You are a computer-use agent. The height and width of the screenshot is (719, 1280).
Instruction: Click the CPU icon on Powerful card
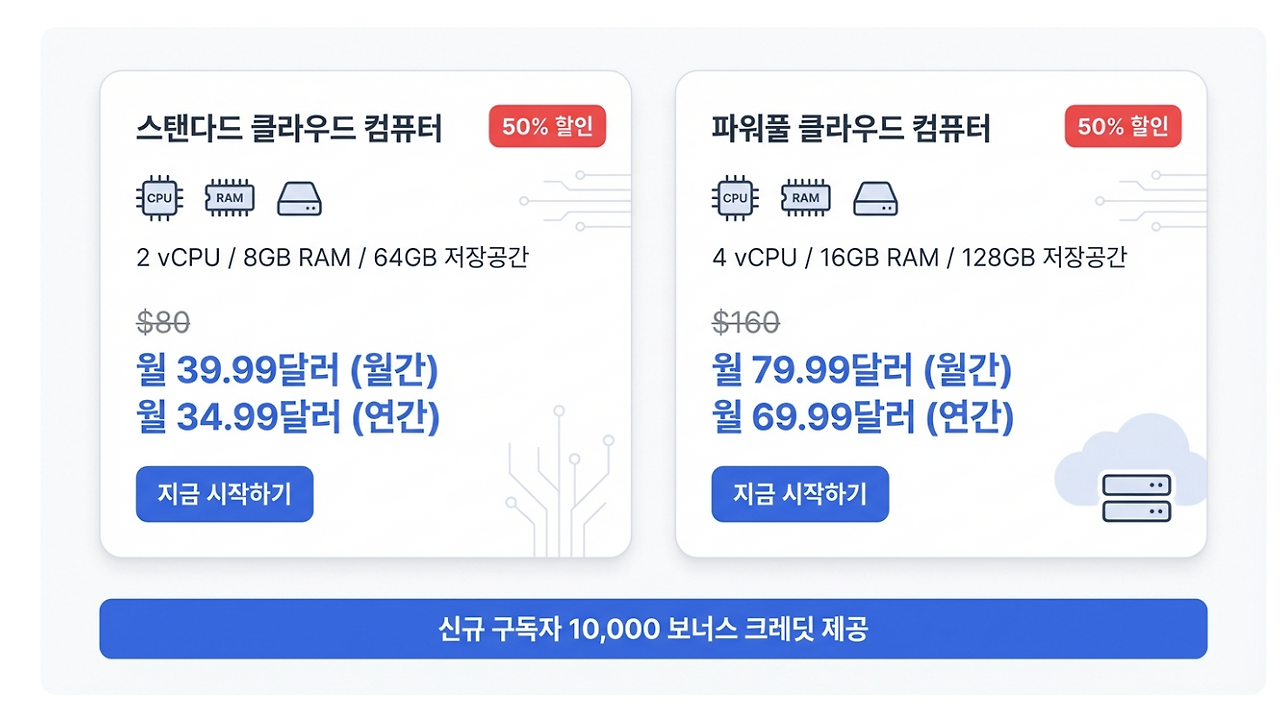point(735,198)
